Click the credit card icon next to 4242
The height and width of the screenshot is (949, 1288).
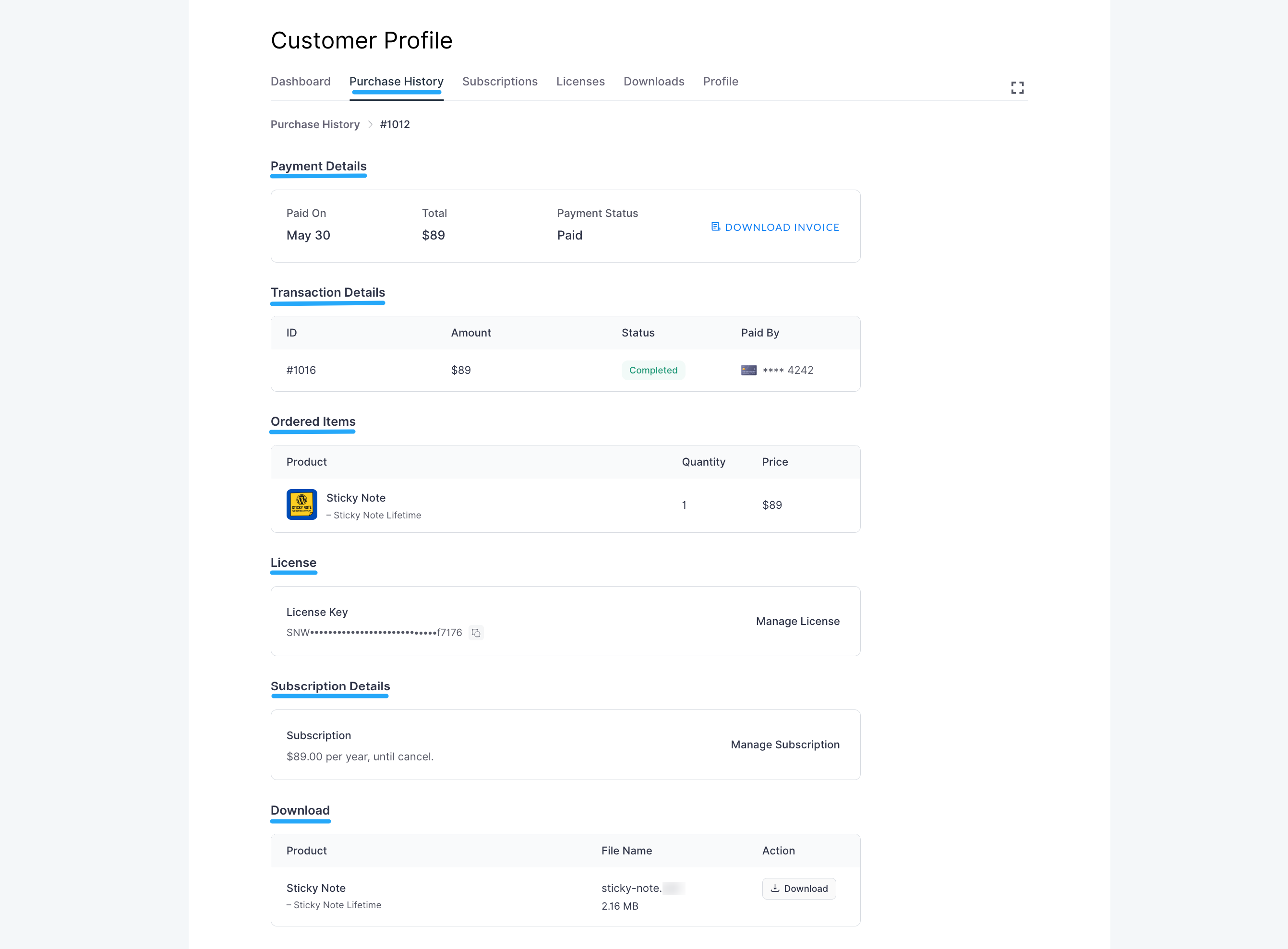point(748,370)
